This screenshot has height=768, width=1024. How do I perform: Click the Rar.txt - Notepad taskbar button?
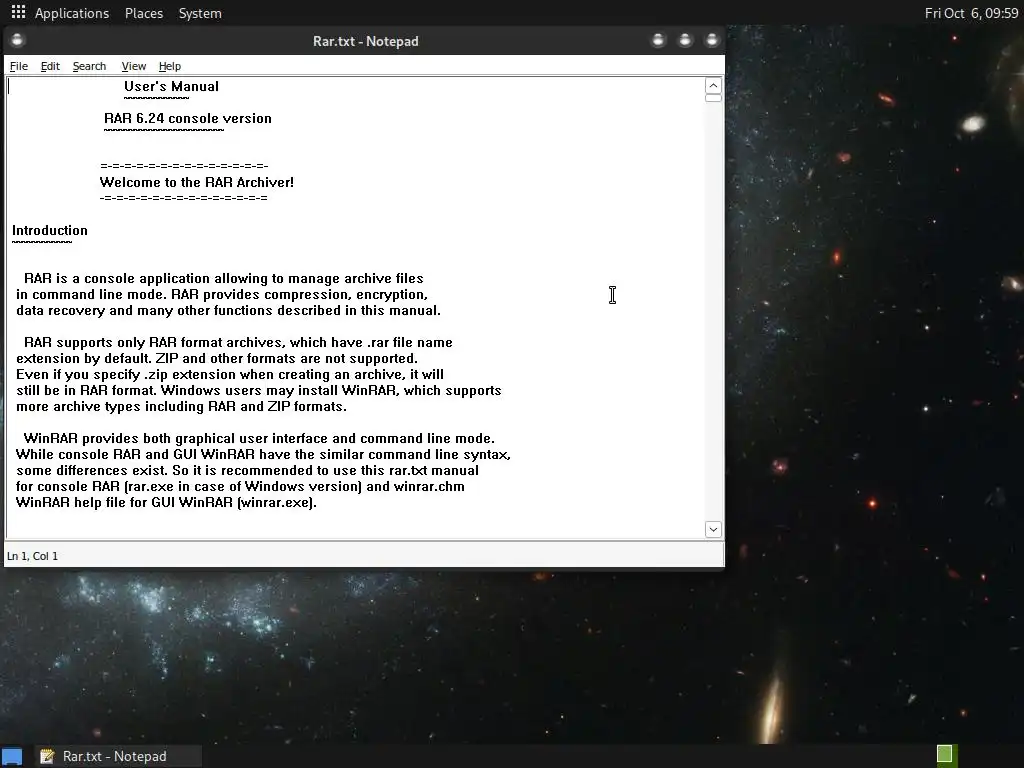(x=117, y=756)
